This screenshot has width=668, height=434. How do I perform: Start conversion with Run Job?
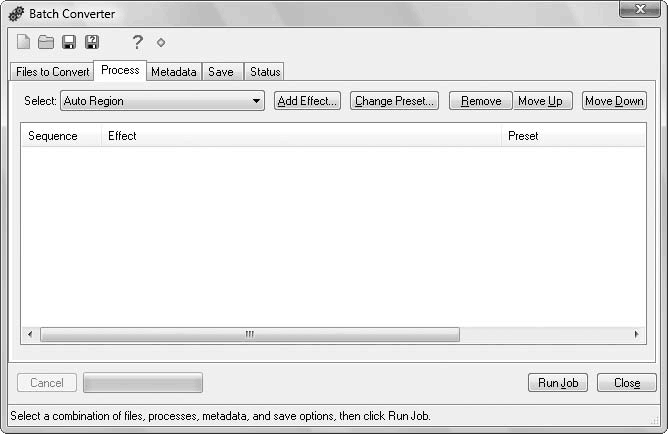(x=558, y=383)
